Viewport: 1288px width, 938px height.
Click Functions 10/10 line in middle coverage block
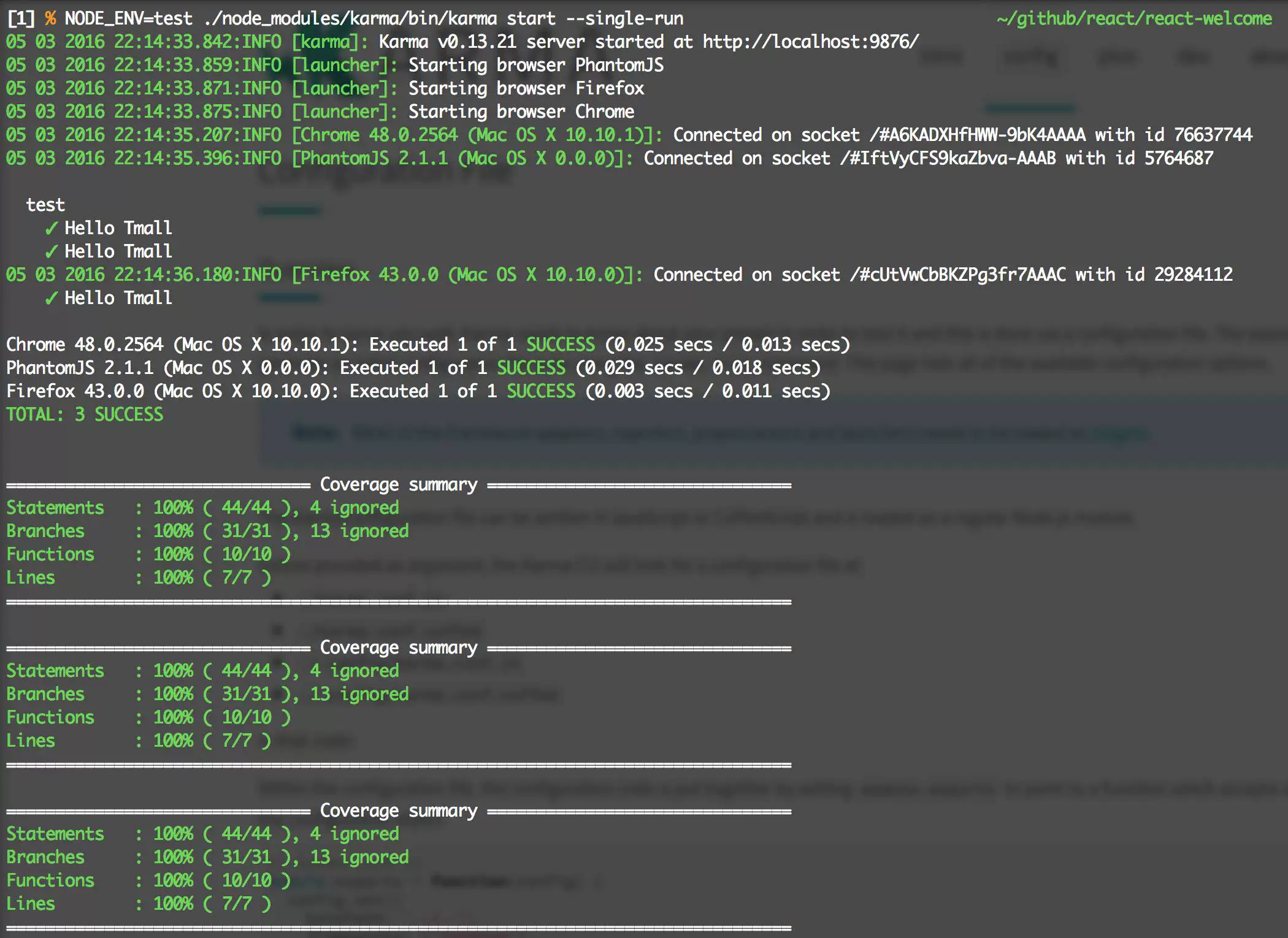pyautogui.click(x=148, y=717)
